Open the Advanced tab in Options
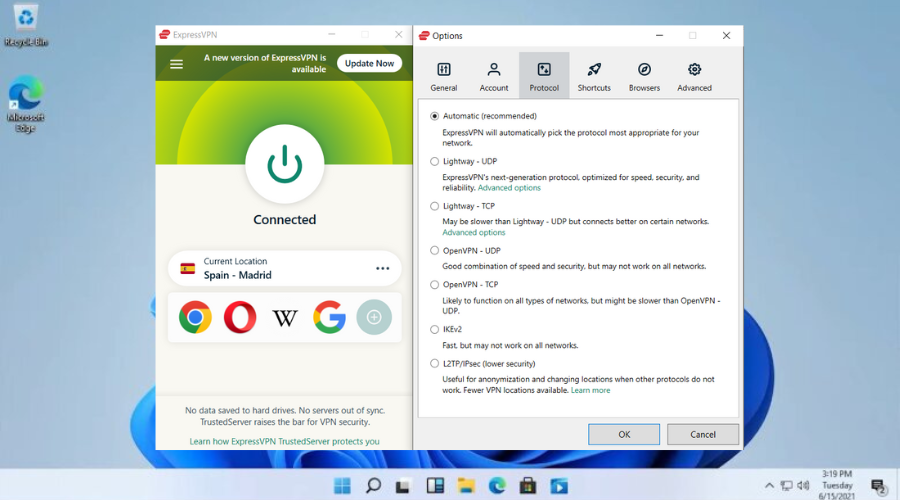Screen dimensions: 900x500 click(x=694, y=76)
